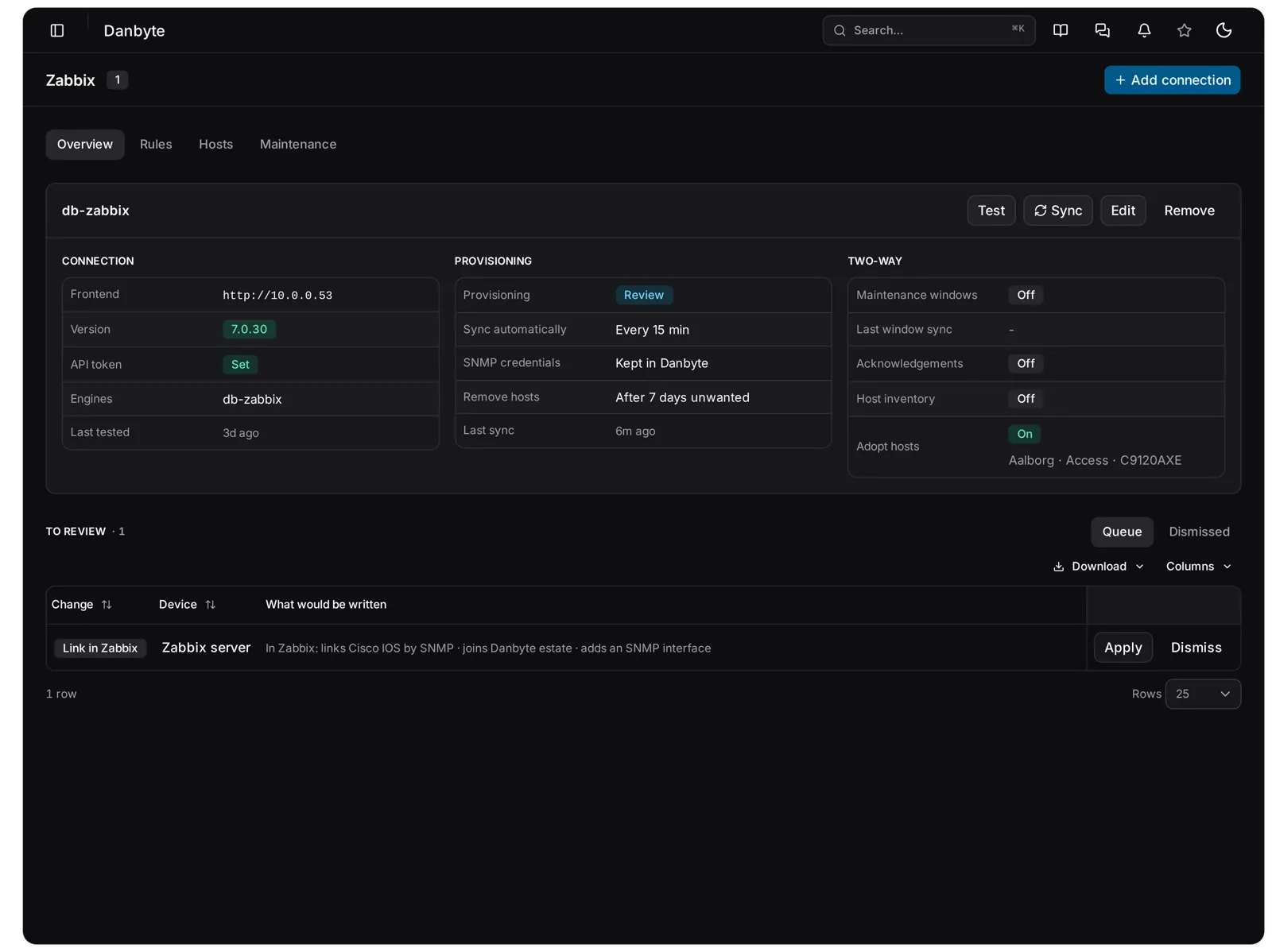Click Maintenance windows Off badge
Screen dimensions: 1272x952
(x=1026, y=295)
